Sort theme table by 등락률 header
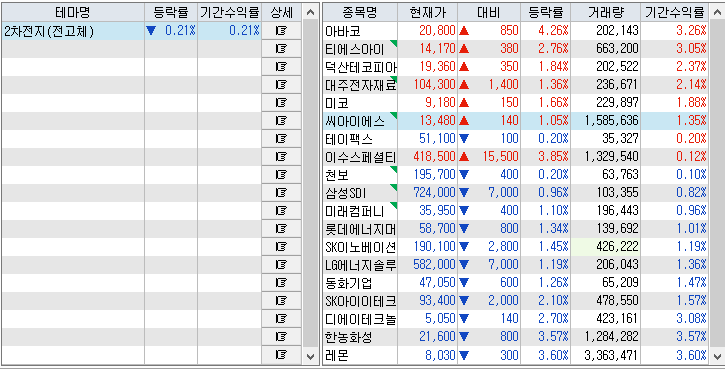 pos(171,12)
